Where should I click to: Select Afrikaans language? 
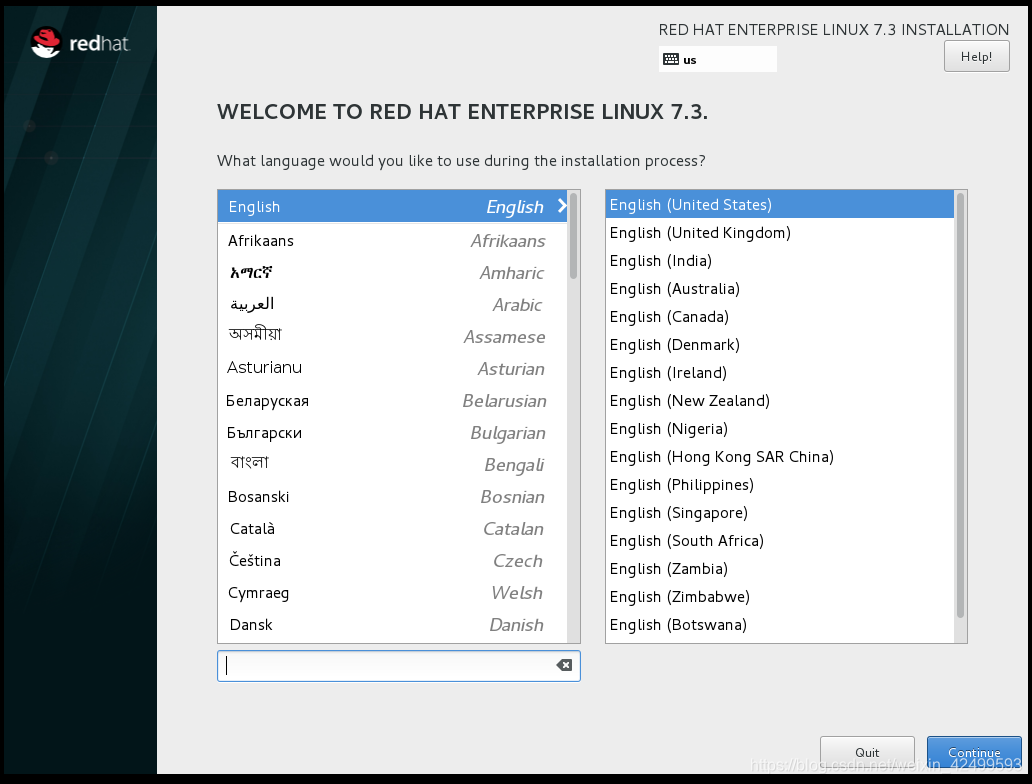(x=392, y=241)
